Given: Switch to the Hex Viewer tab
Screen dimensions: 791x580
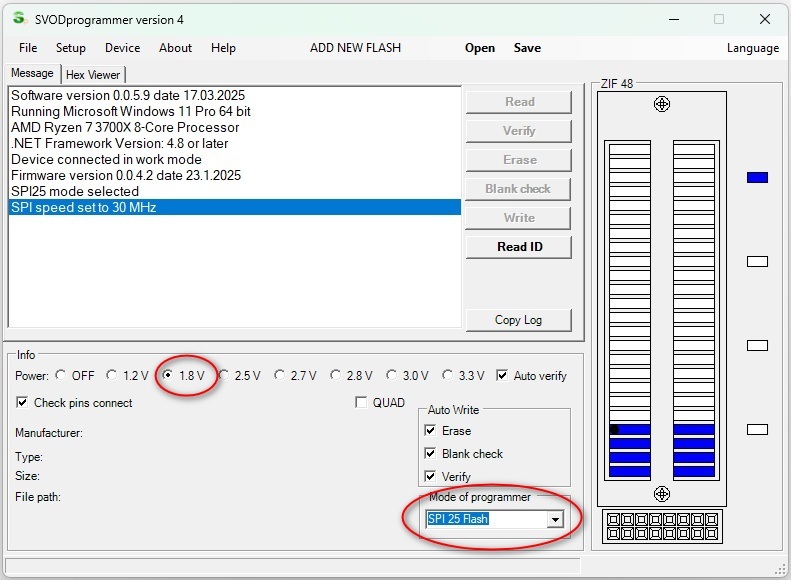Looking at the screenshot, I should coord(93,75).
